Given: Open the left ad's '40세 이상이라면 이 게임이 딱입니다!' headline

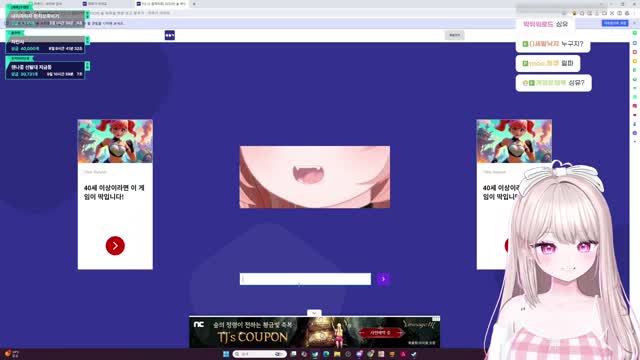Looking at the screenshot, I should 114,192.
